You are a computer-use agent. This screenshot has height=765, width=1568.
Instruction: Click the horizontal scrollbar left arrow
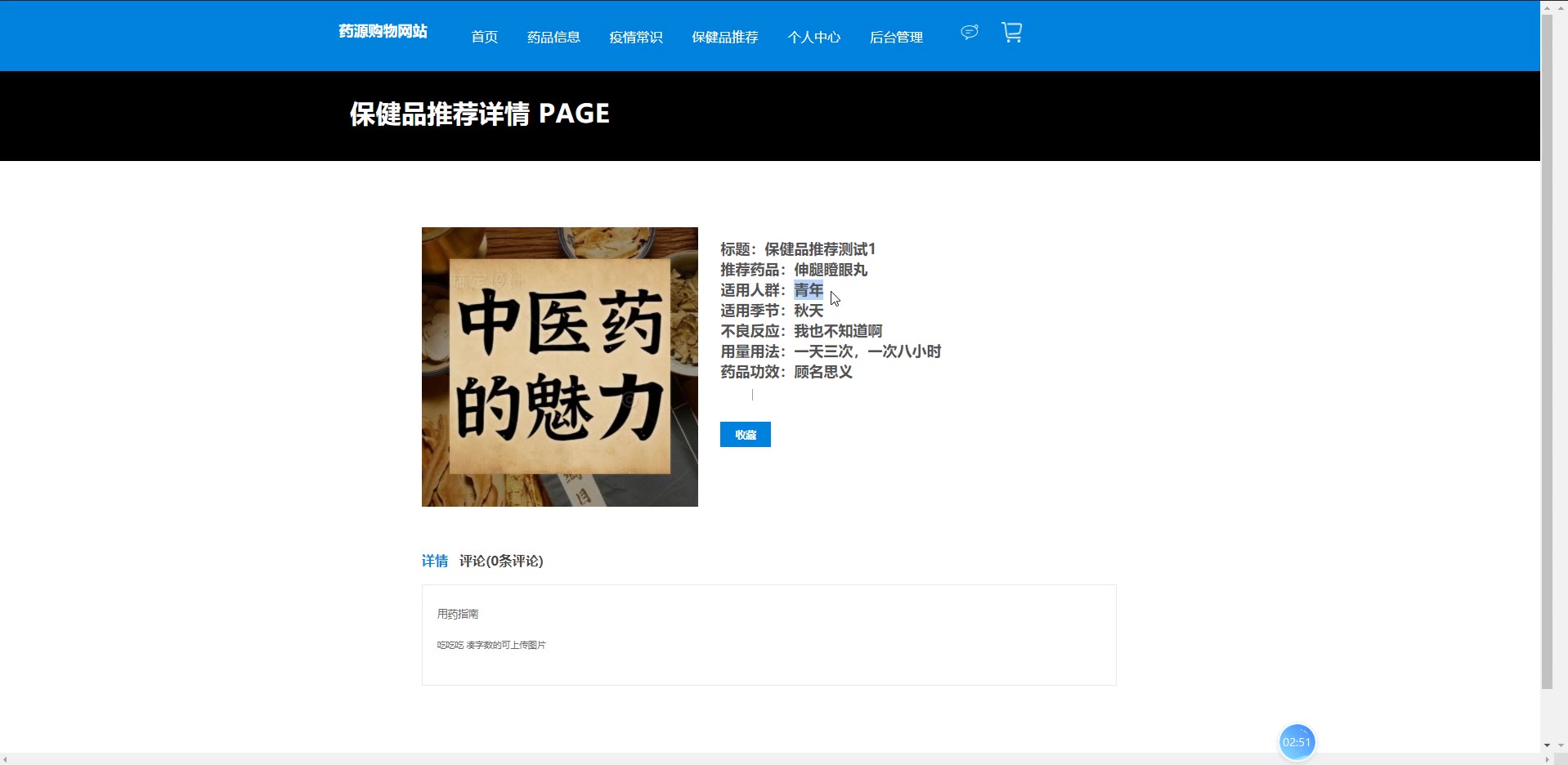point(6,759)
